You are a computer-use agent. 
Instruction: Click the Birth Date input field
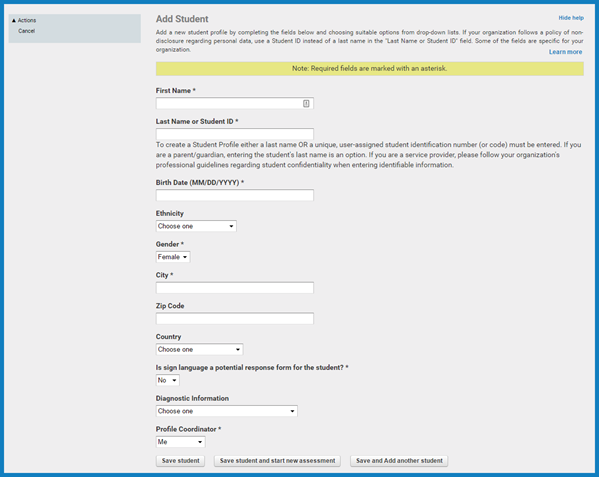pos(235,196)
